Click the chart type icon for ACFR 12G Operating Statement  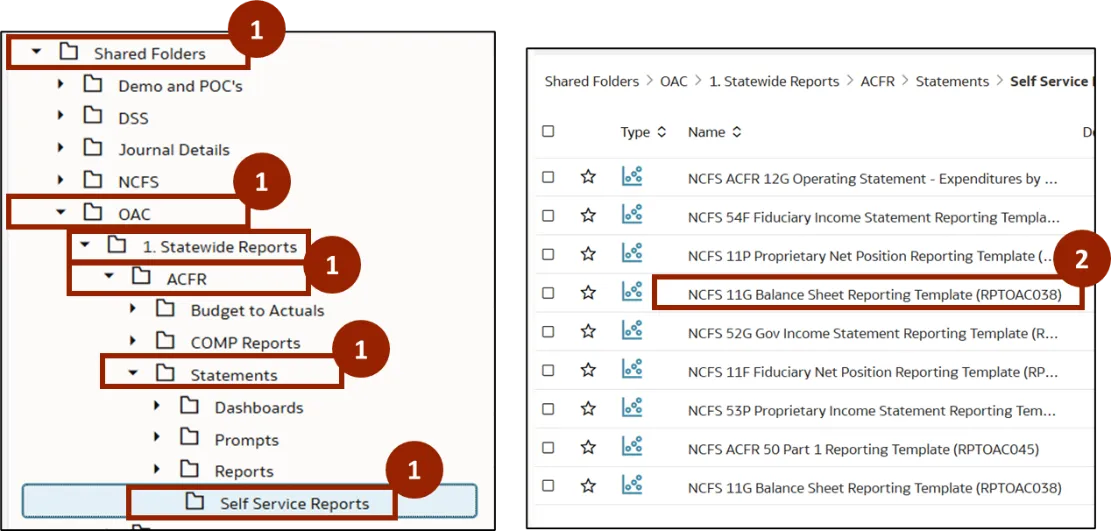pyautogui.click(x=631, y=177)
